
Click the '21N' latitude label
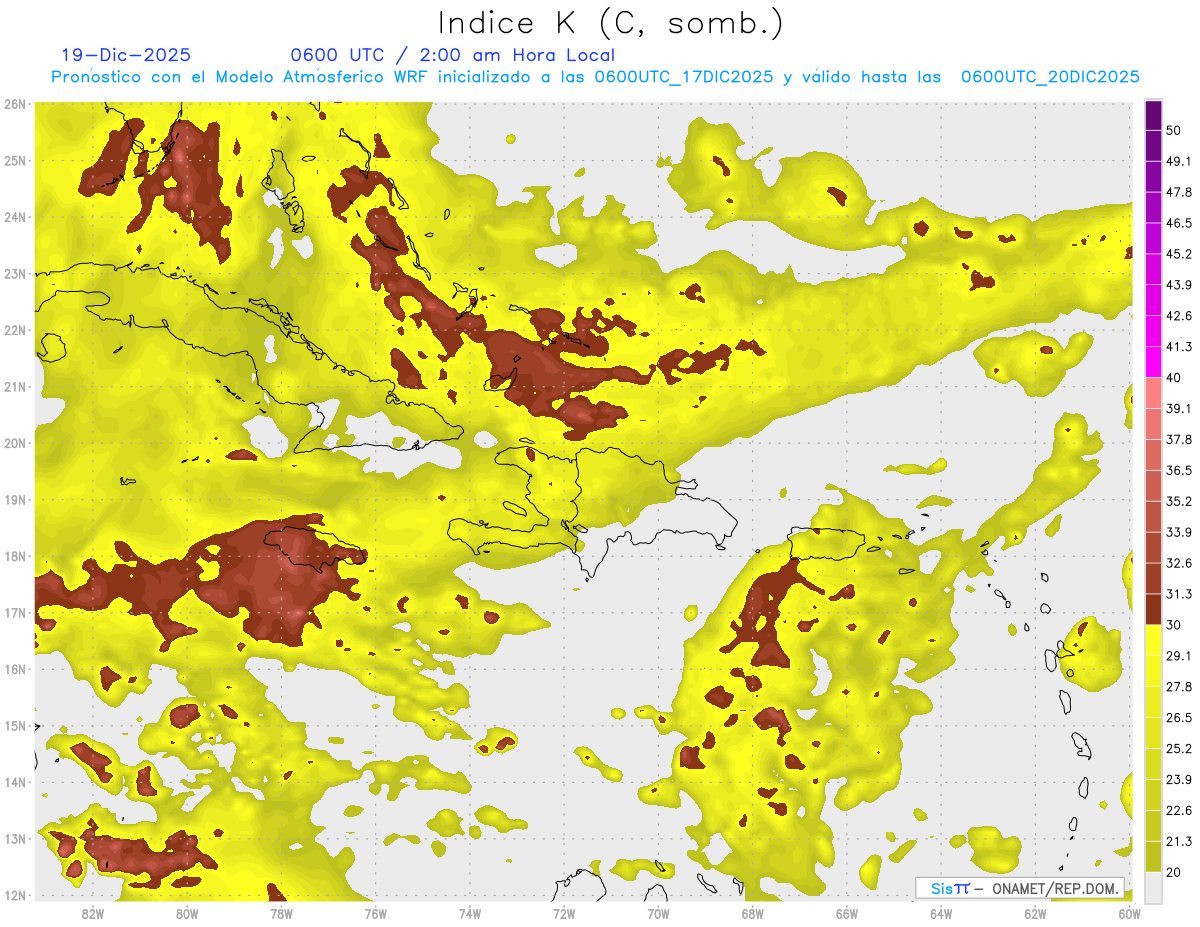click(14, 386)
